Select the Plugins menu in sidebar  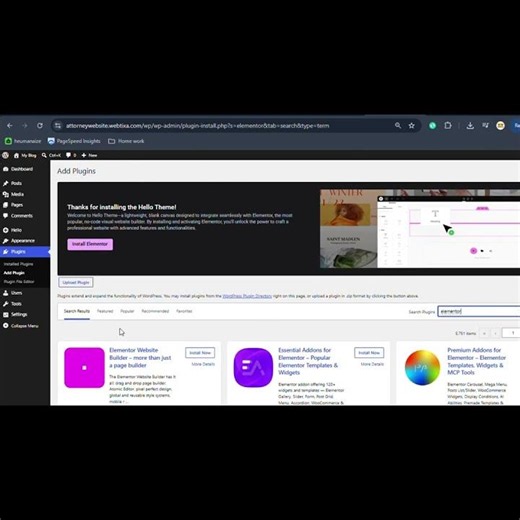coord(25,252)
